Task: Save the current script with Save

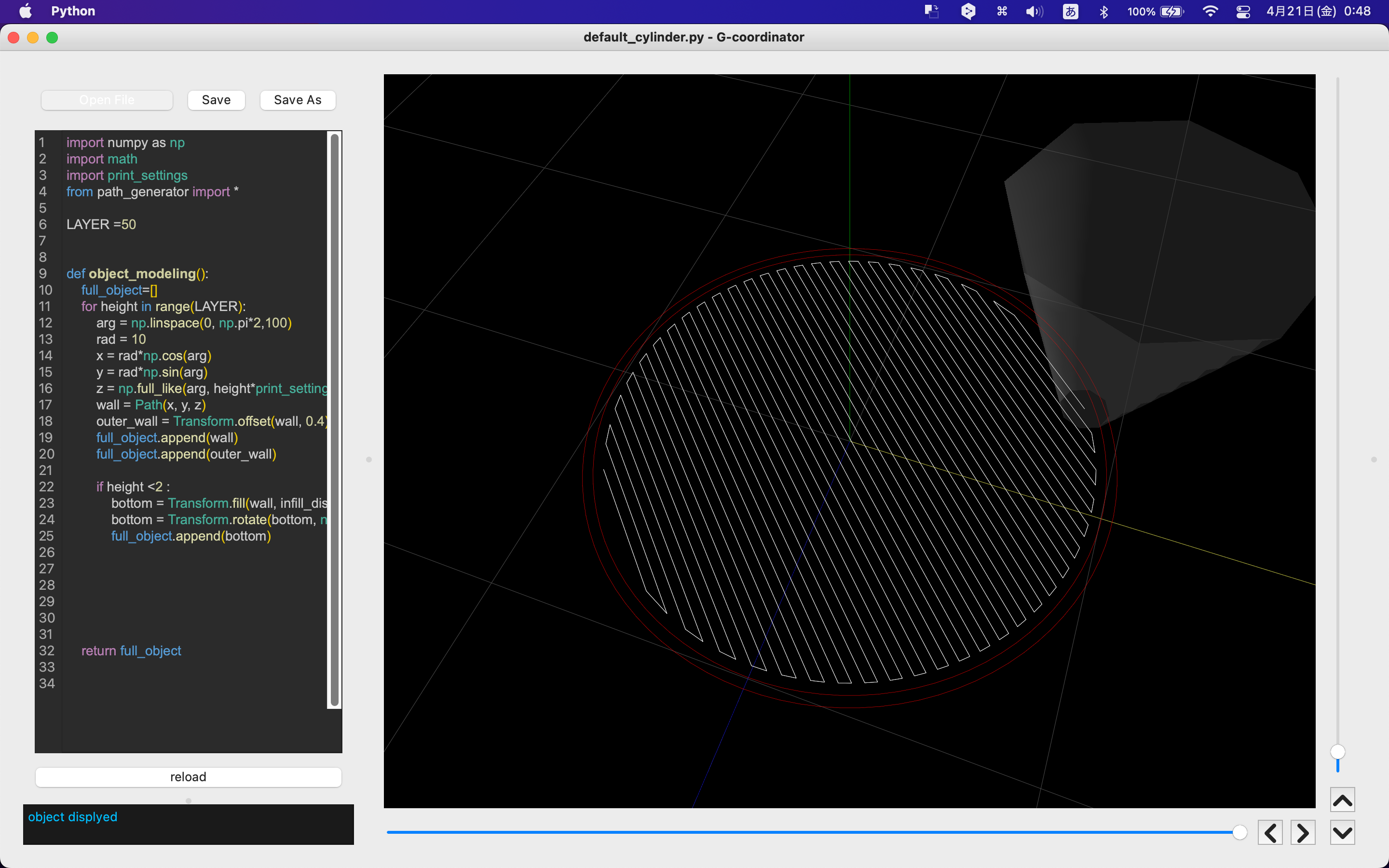Action: click(217, 99)
